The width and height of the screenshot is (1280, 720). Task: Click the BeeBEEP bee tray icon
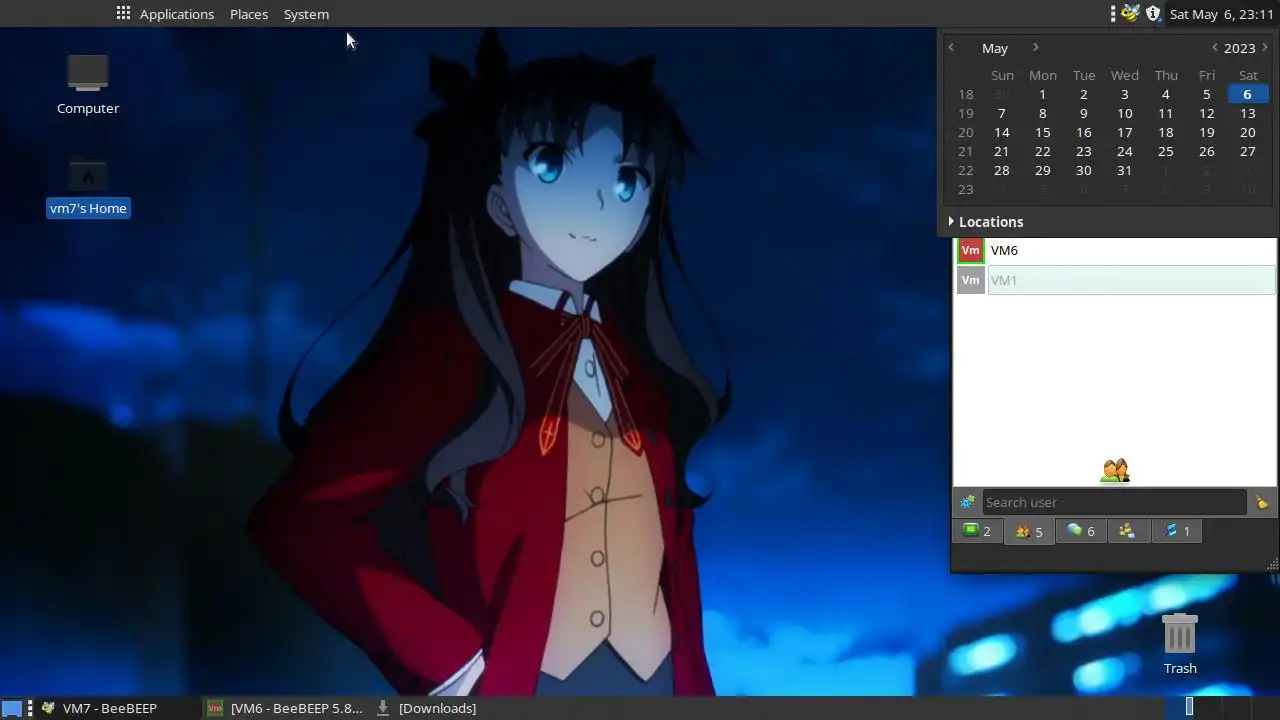pyautogui.click(x=1131, y=14)
